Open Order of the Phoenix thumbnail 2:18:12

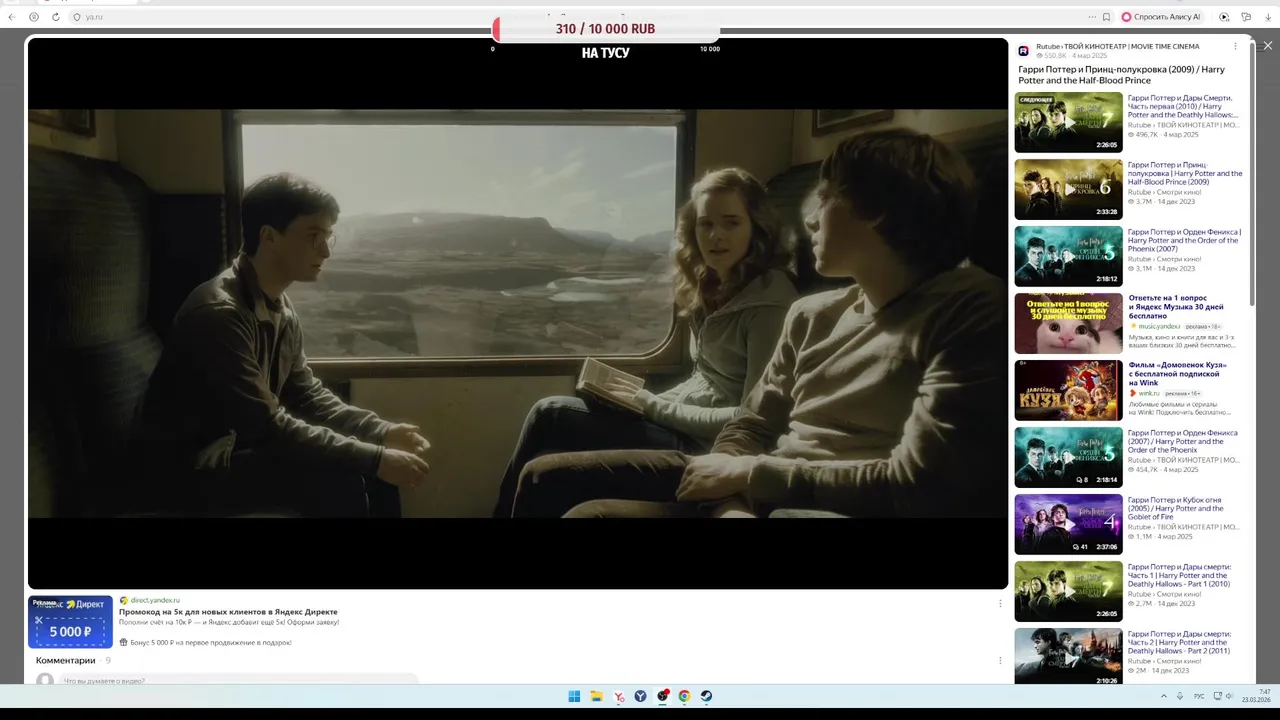1068,256
